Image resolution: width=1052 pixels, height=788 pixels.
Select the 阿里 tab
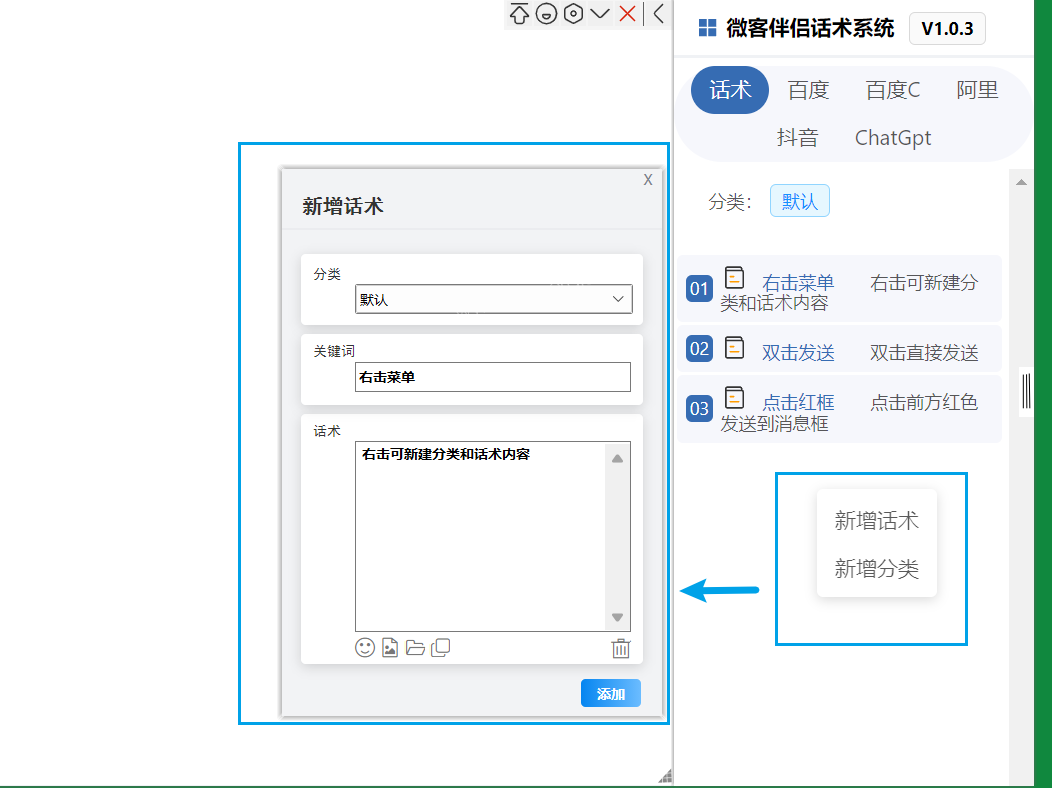point(977,90)
